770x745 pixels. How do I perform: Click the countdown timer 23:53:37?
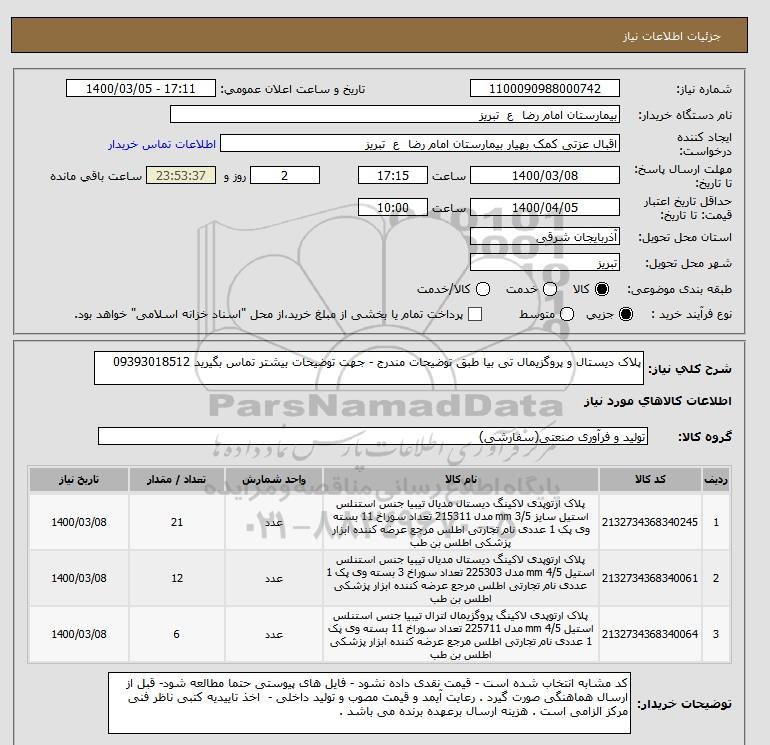[181, 175]
